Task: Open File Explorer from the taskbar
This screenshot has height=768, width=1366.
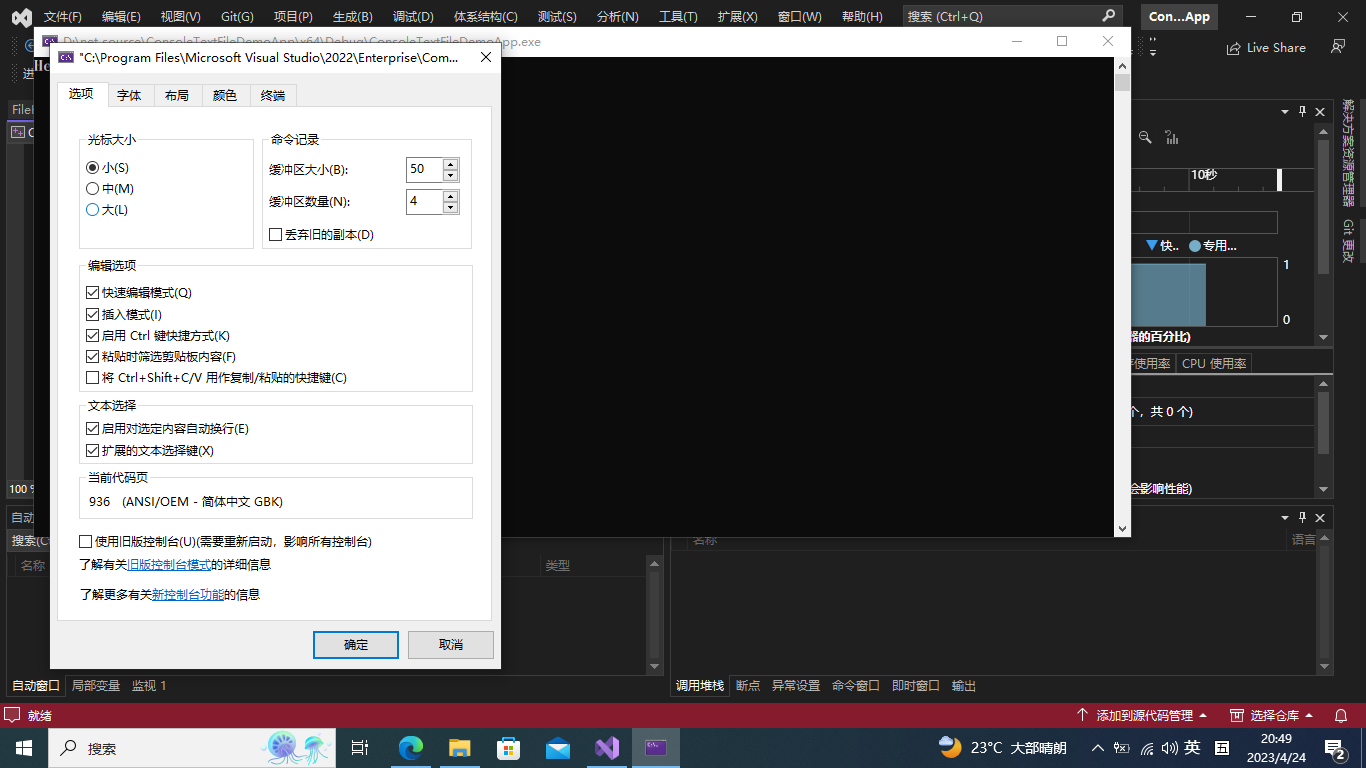Action: (460, 748)
